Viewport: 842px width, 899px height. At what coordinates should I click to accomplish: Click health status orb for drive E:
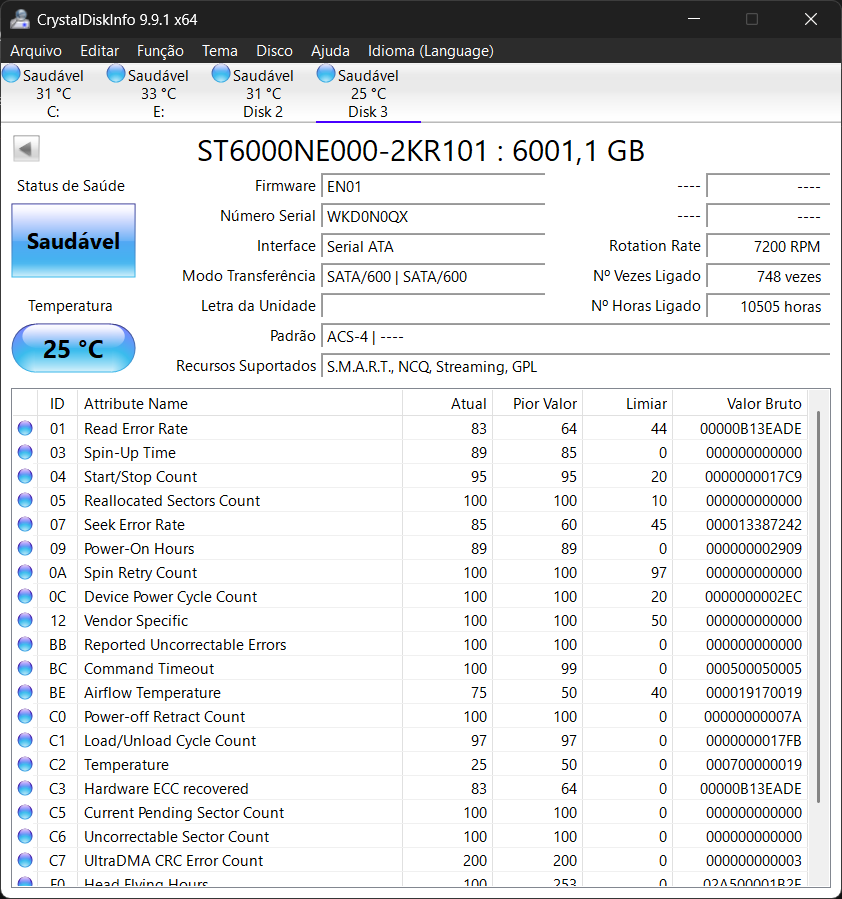pos(116,74)
